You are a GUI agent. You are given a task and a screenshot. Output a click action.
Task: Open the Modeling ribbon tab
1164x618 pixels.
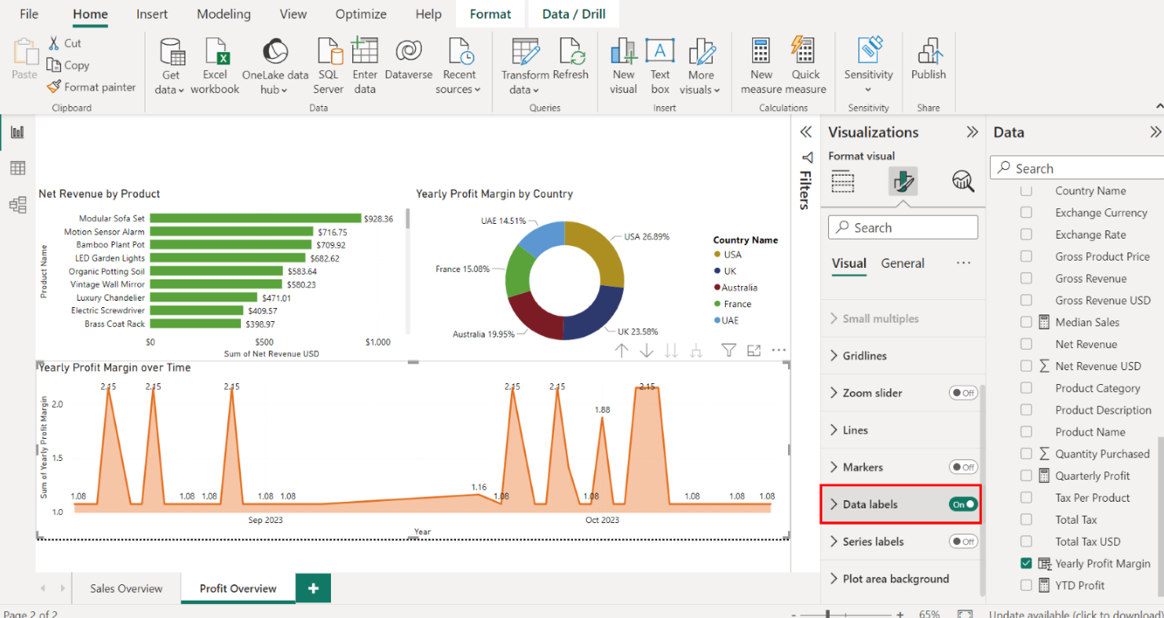pyautogui.click(x=225, y=14)
